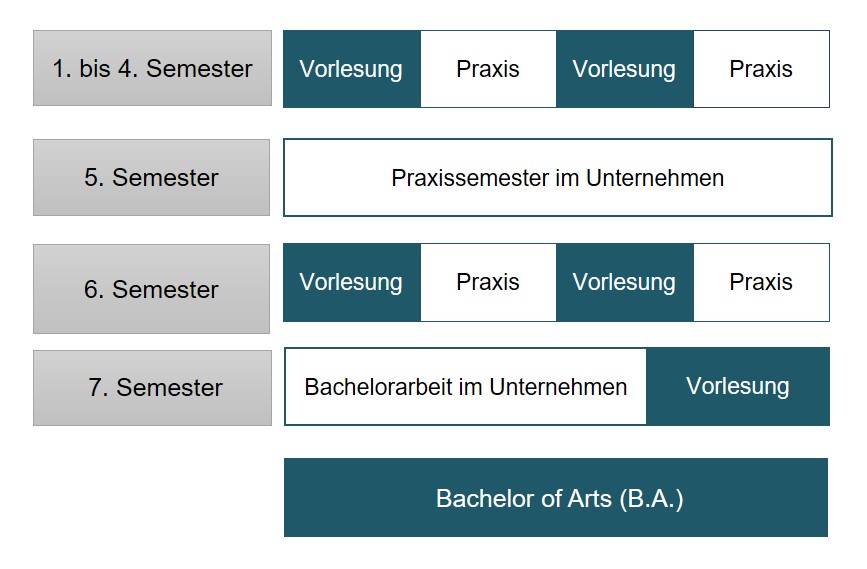867x569 pixels.
Task: Click the '1. bis 4. Semester' label box
Action: click(152, 68)
